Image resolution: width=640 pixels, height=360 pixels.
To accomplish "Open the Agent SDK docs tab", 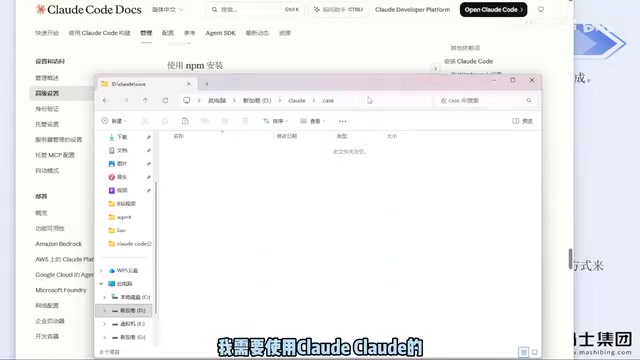I will (220, 33).
